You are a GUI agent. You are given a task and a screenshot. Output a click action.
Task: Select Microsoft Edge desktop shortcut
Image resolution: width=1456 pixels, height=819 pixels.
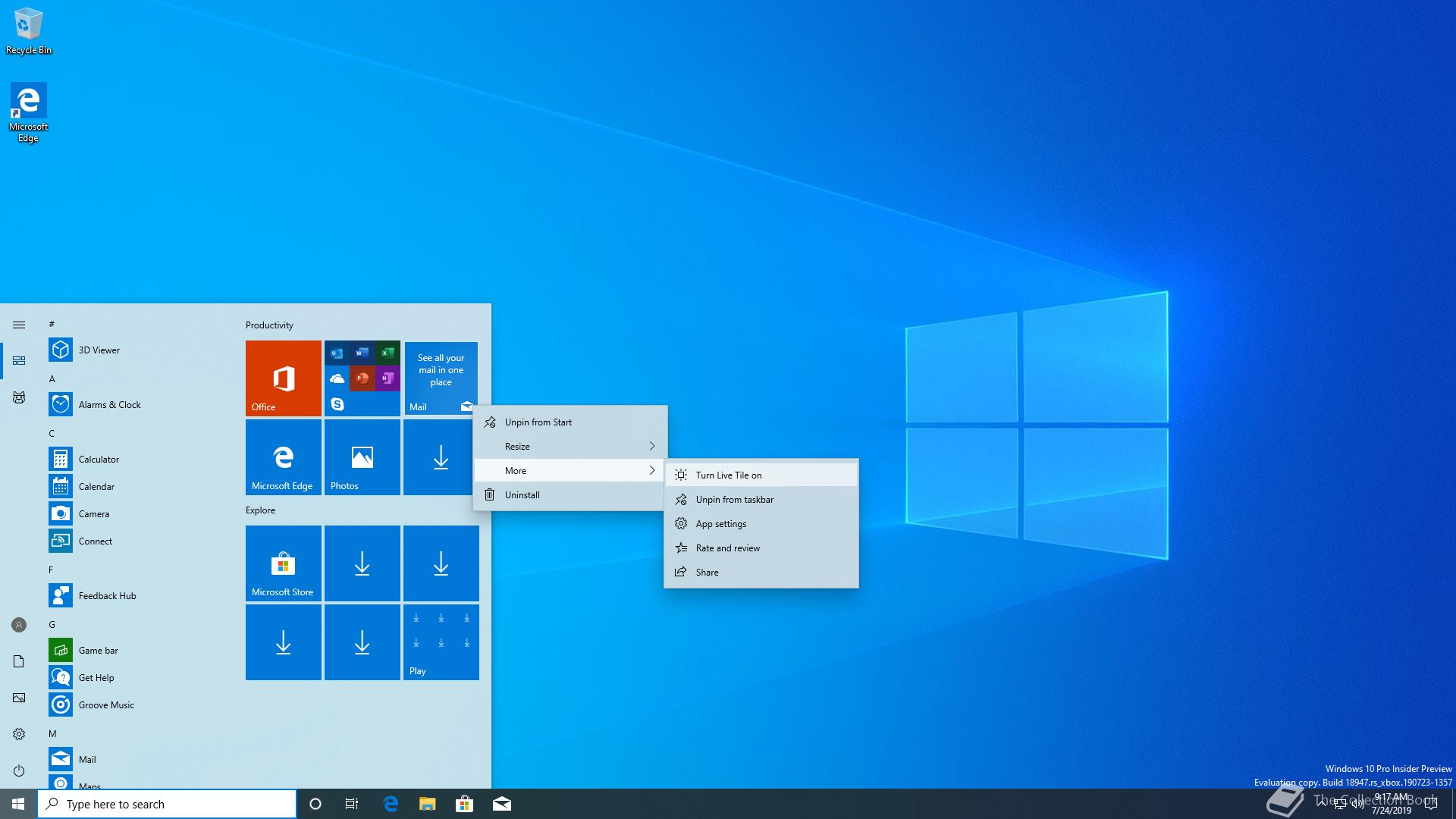pos(28,112)
